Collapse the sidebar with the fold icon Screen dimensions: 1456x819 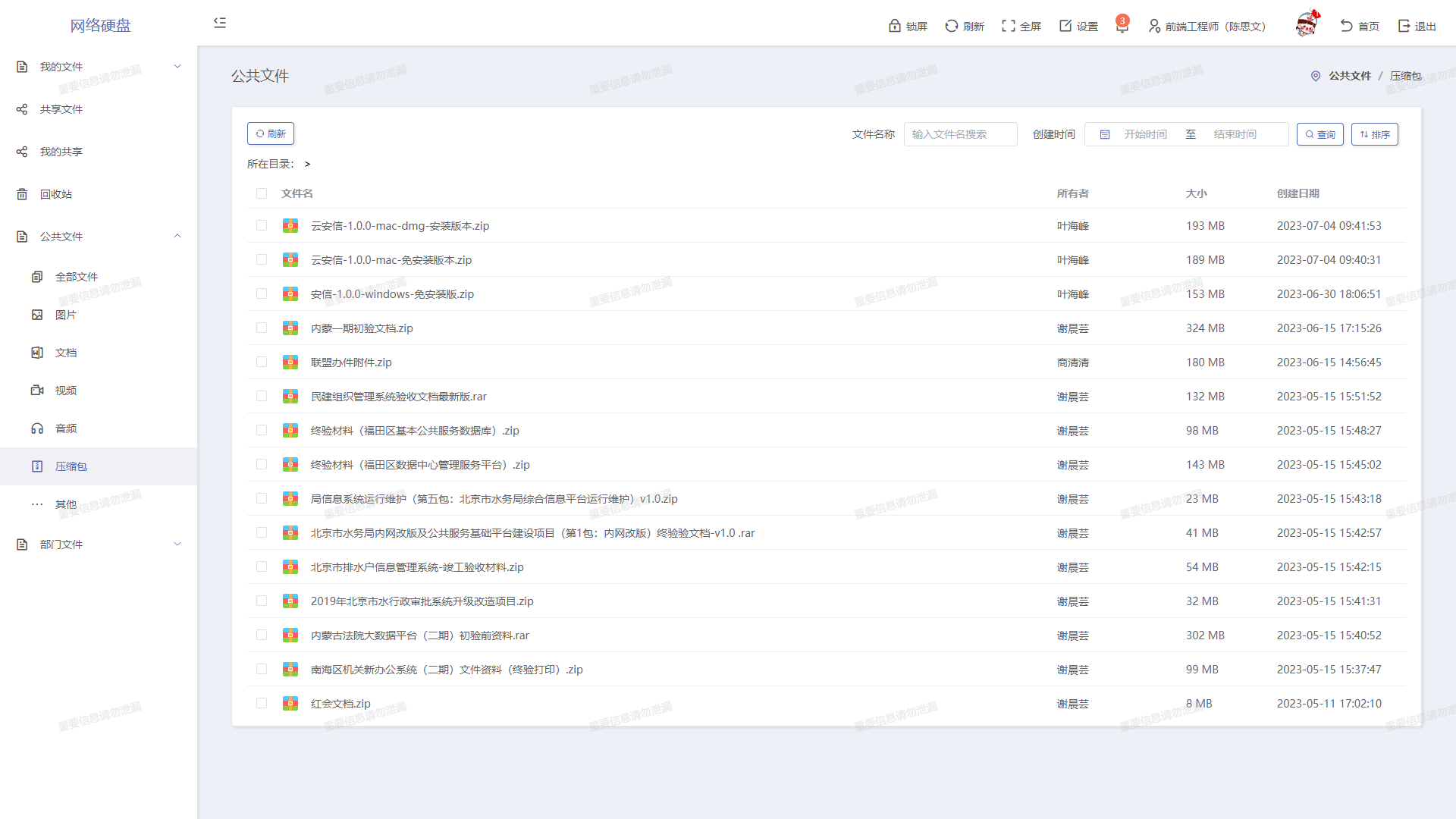pos(220,23)
